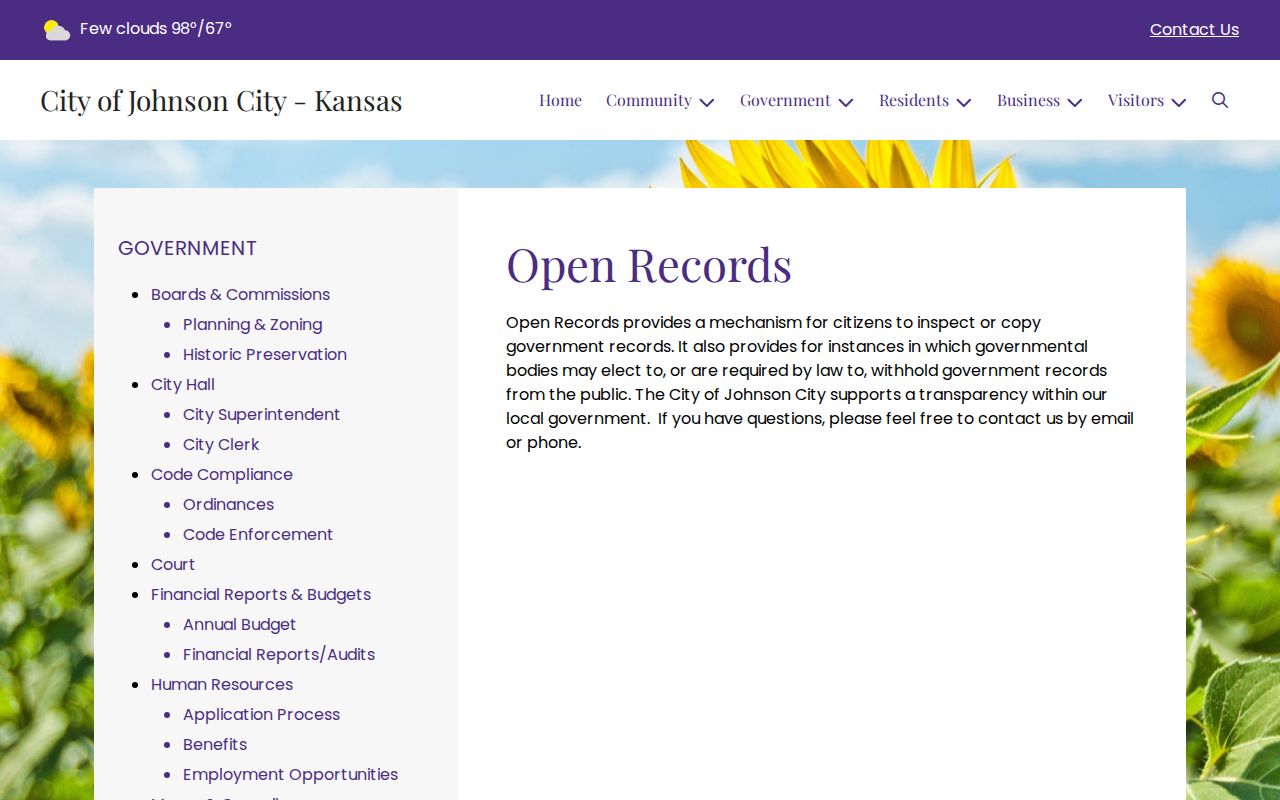Open the Visitors menu label

coord(1136,100)
